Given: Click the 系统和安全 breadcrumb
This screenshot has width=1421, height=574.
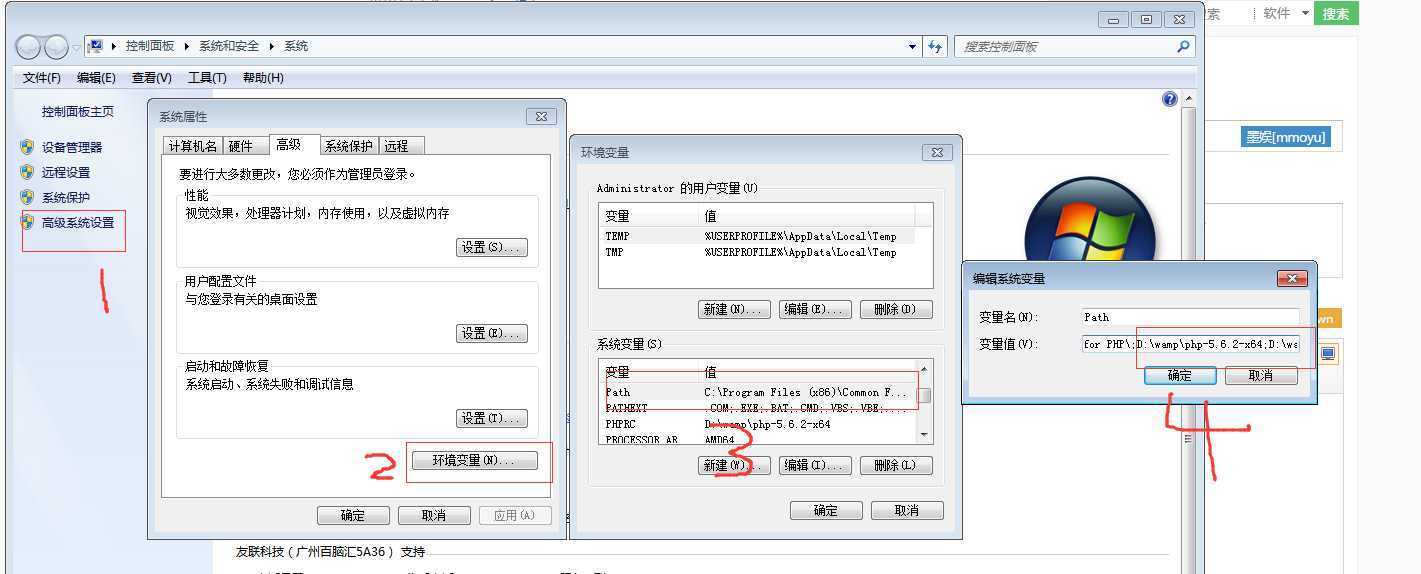Looking at the screenshot, I should 229,46.
